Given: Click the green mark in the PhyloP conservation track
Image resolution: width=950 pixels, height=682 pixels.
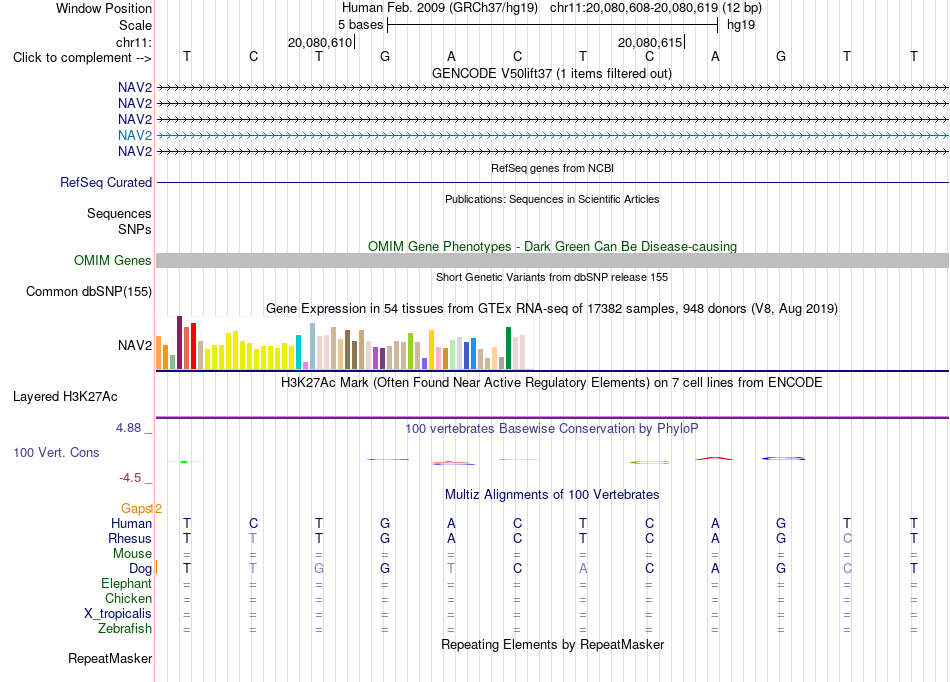Looking at the screenshot, I should tap(184, 462).
